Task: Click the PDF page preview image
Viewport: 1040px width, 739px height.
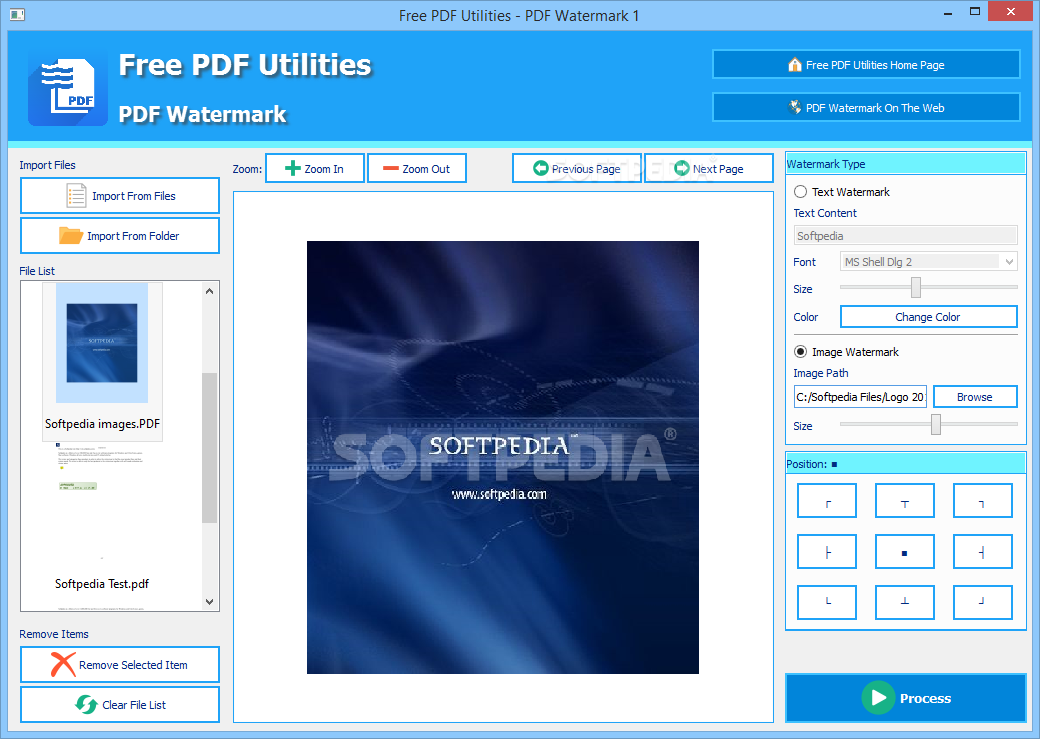Action: 503,457
